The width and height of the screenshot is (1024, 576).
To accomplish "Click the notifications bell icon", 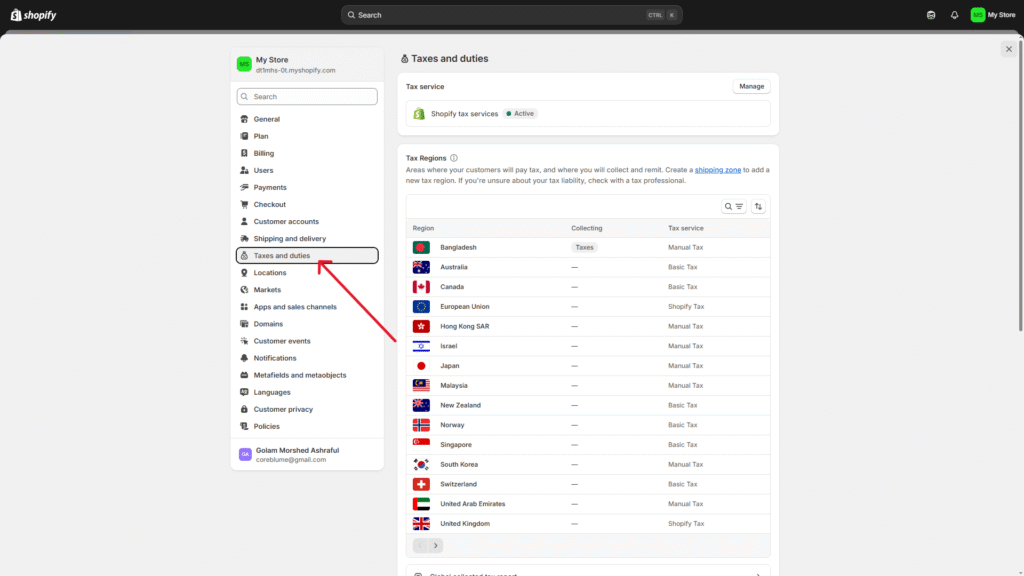I will [954, 15].
